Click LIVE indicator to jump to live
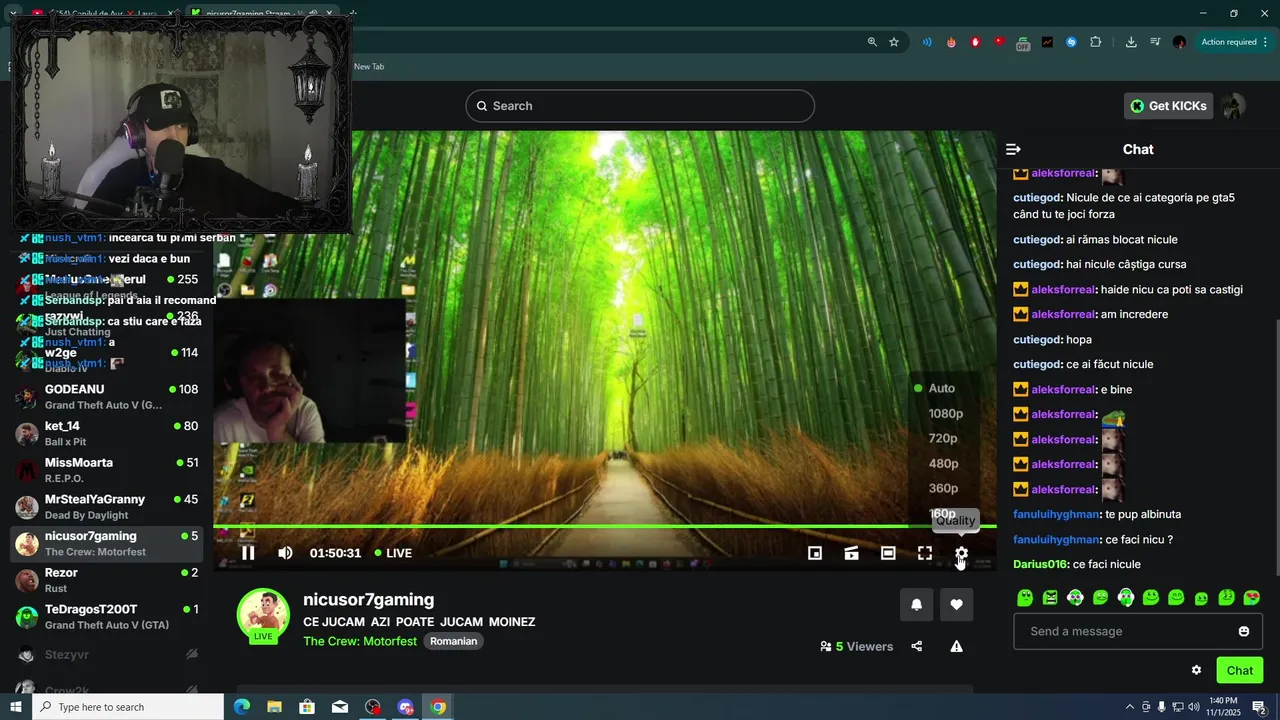Viewport: 1280px width, 720px height. [x=393, y=553]
